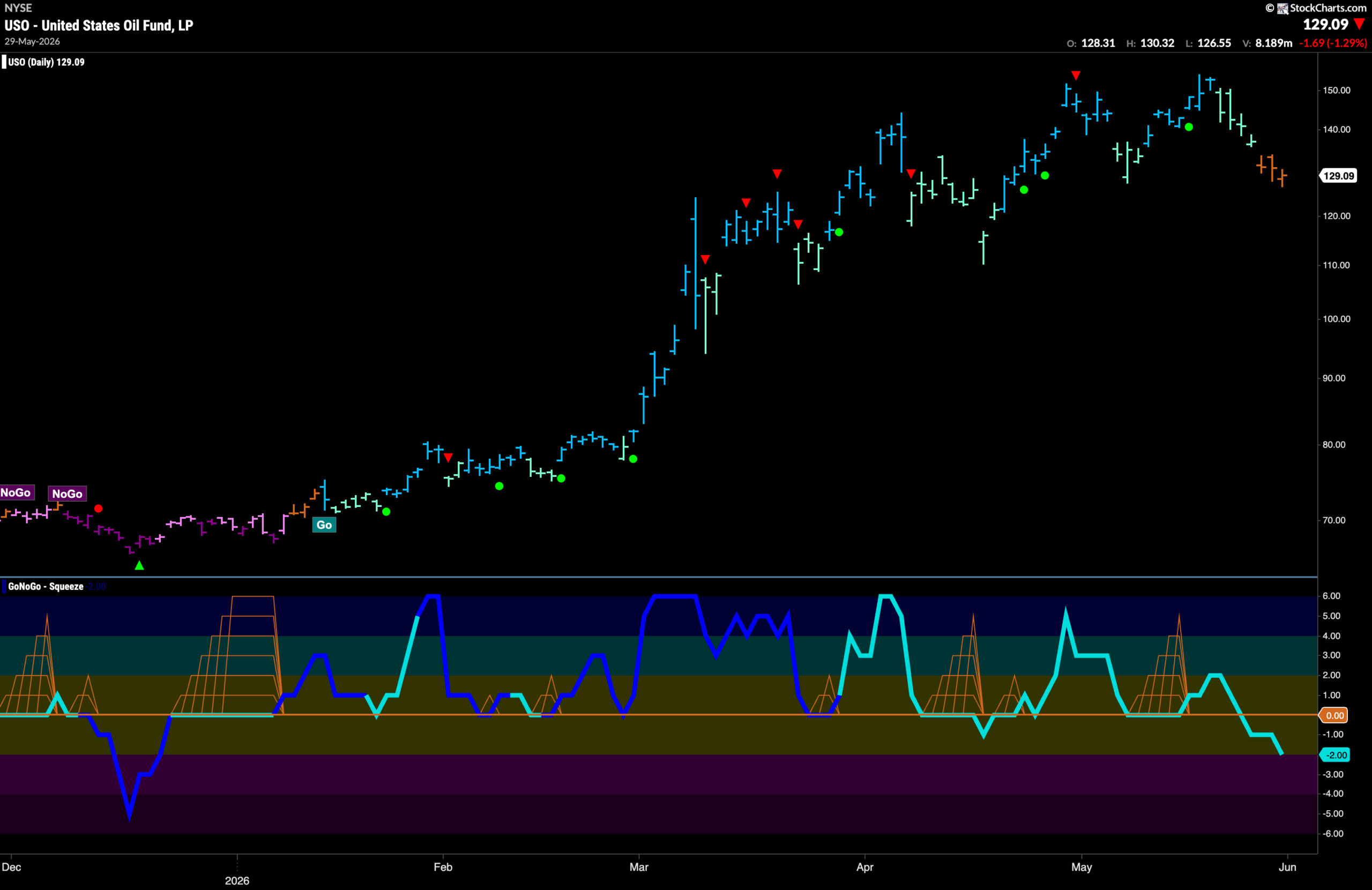The height and width of the screenshot is (890, 1372).
Task: Click the 140.00 price axis label
Action: pyautogui.click(x=1336, y=130)
